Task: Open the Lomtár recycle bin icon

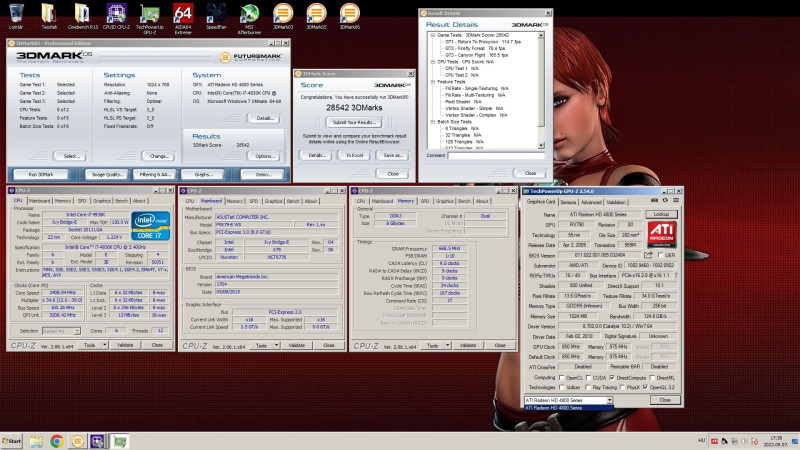Action: pyautogui.click(x=16, y=16)
